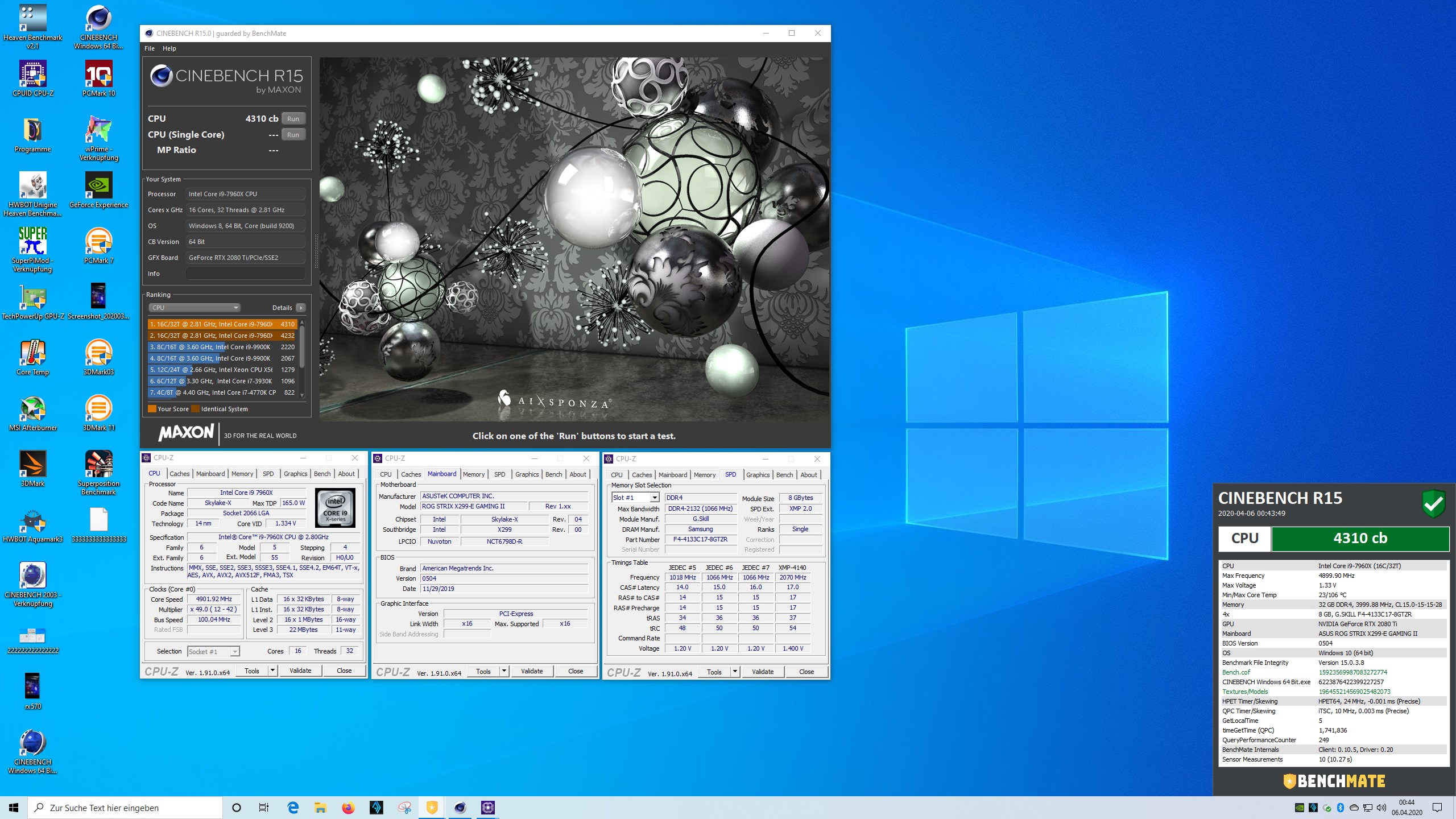
Task: Click Validate in the CPU-tab CPU-Z window
Action: coord(300,671)
